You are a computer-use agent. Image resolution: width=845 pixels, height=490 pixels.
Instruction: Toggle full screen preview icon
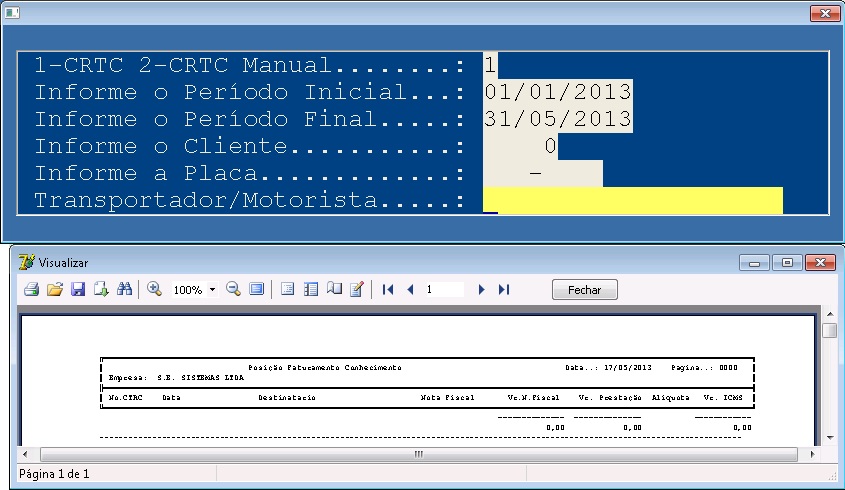tap(257, 289)
